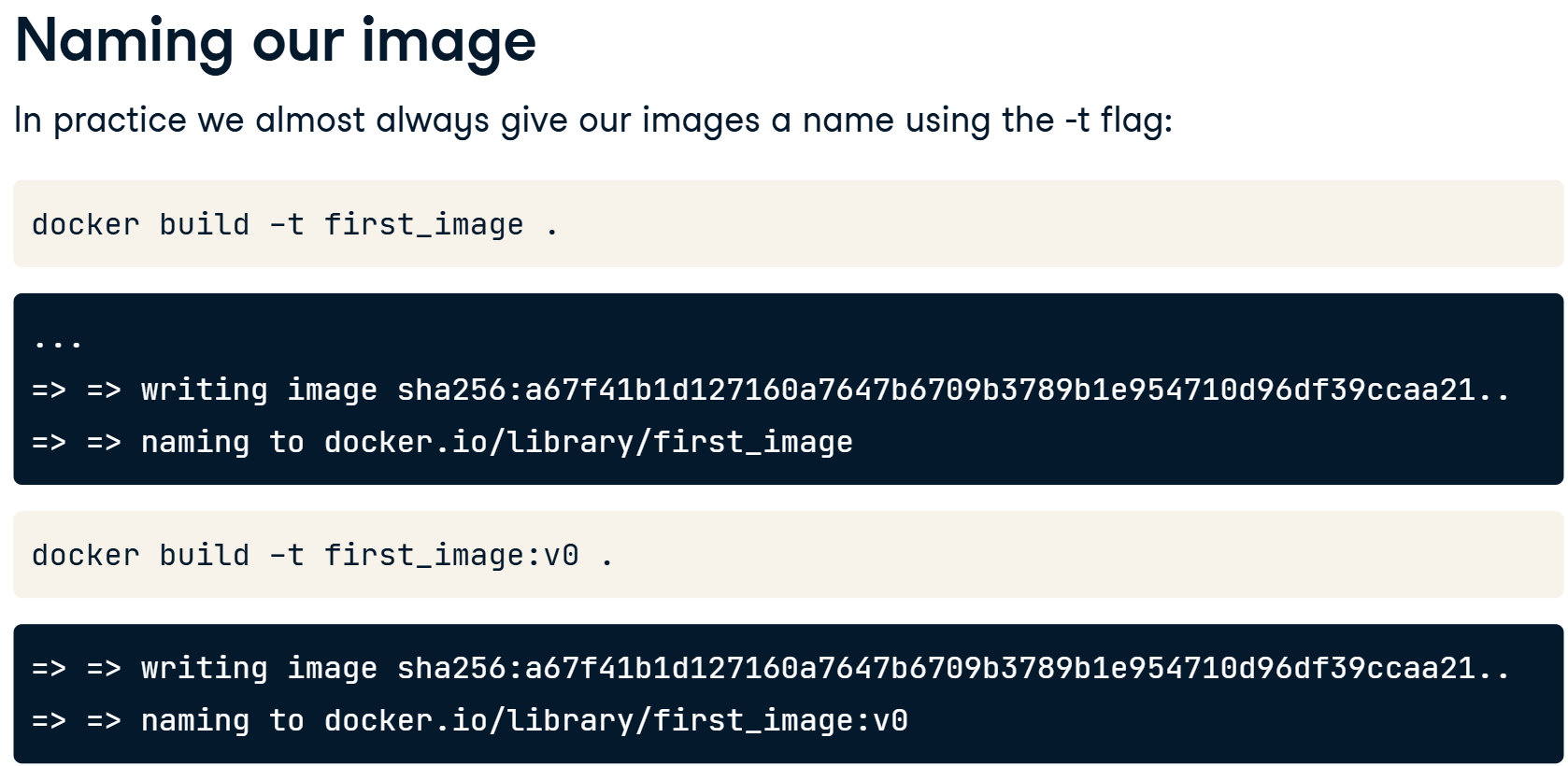Click "build" in the second docker command

tap(205, 556)
